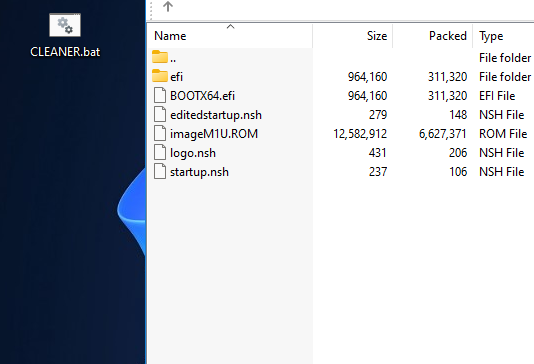
Task: Click 'File folder' type in the efi row
Action: click(505, 77)
